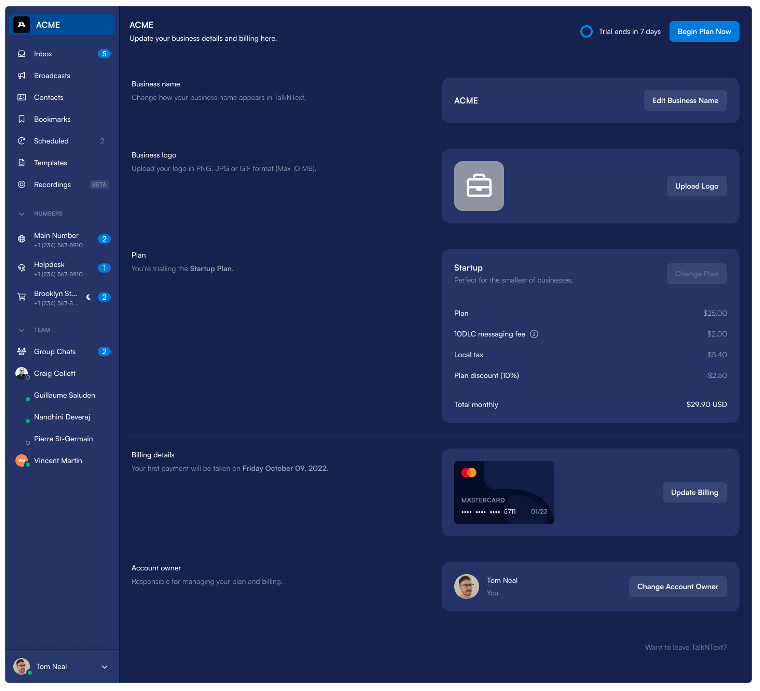The width and height of the screenshot is (760, 691).
Task: Open Contacts page
Action: coord(62,97)
